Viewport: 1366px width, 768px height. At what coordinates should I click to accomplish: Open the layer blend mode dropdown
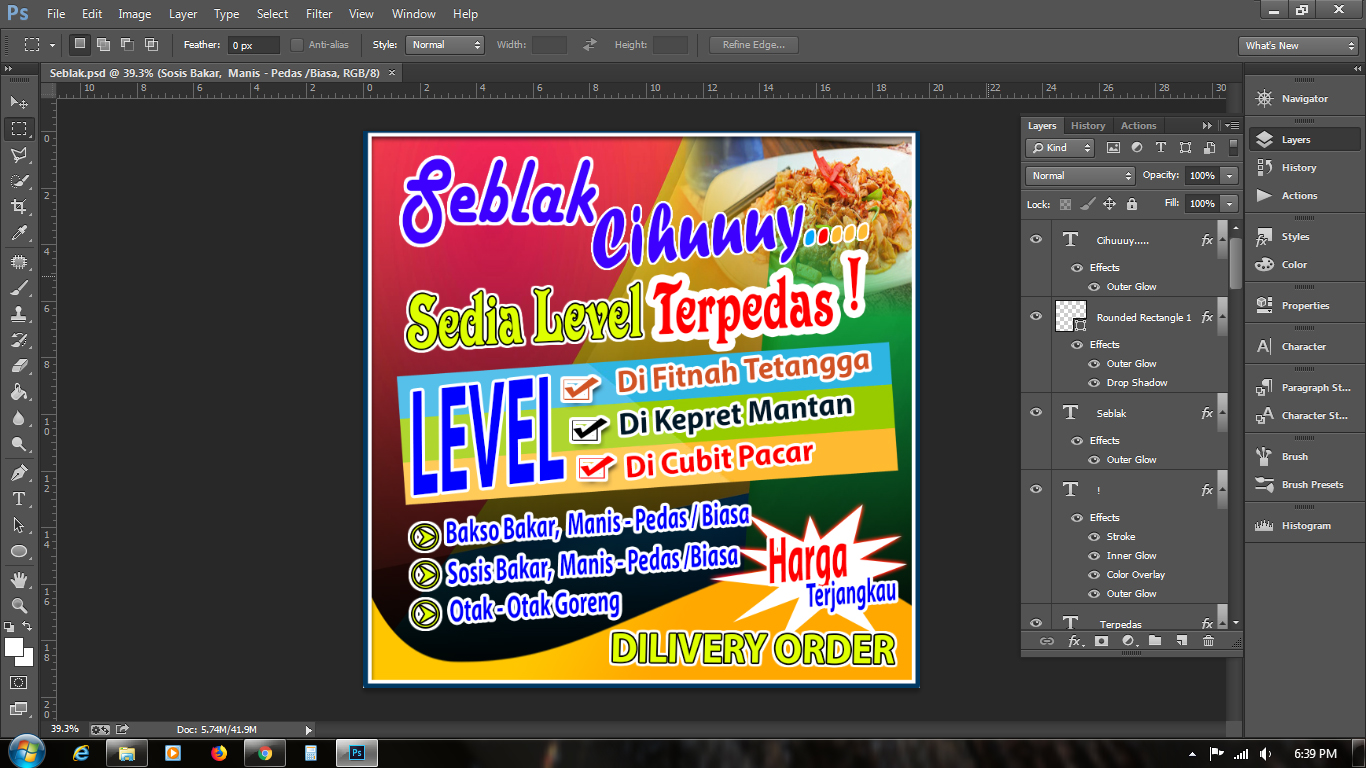coord(1079,175)
